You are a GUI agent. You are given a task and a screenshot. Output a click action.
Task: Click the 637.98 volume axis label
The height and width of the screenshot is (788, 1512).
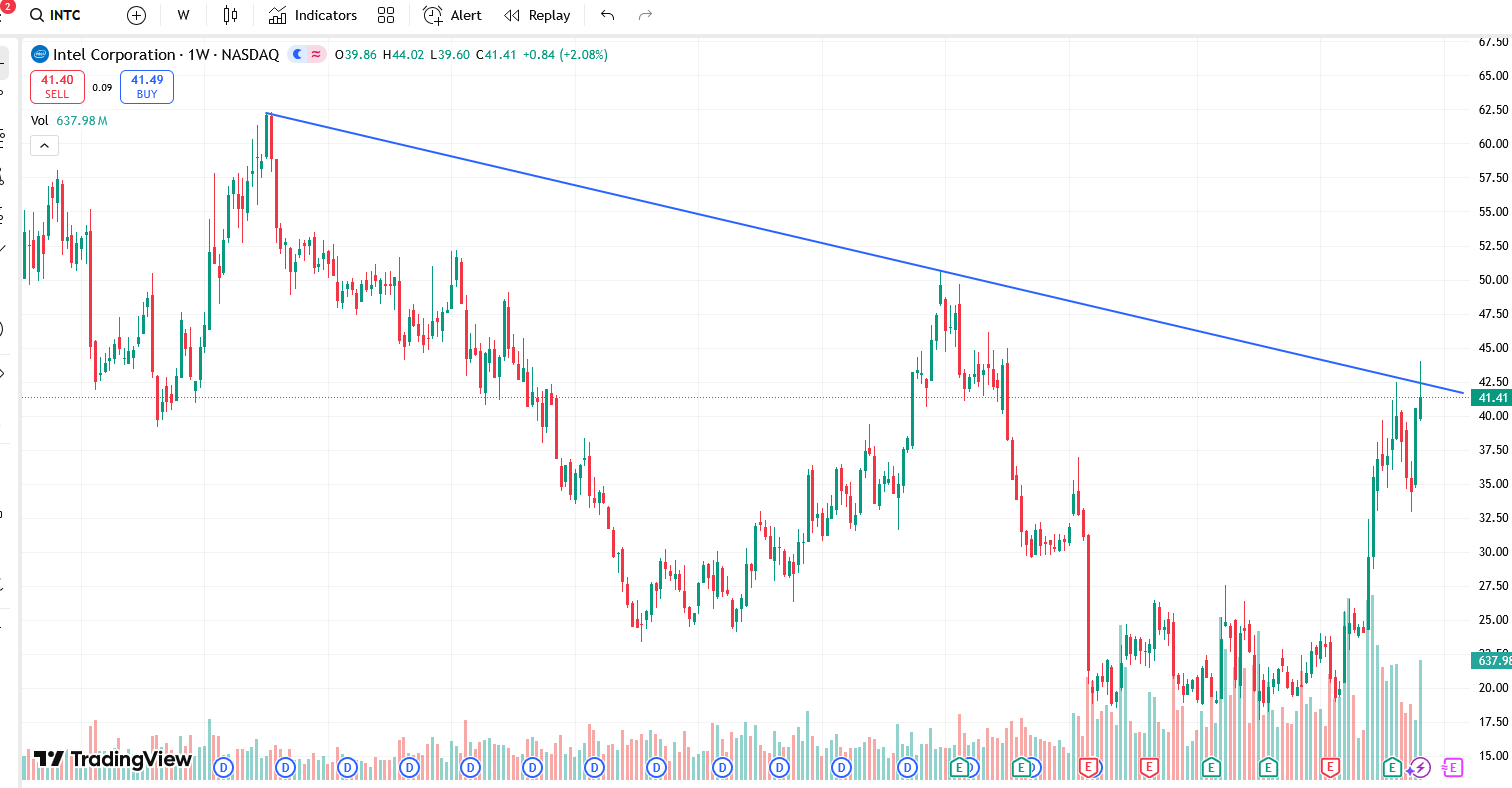click(1491, 661)
